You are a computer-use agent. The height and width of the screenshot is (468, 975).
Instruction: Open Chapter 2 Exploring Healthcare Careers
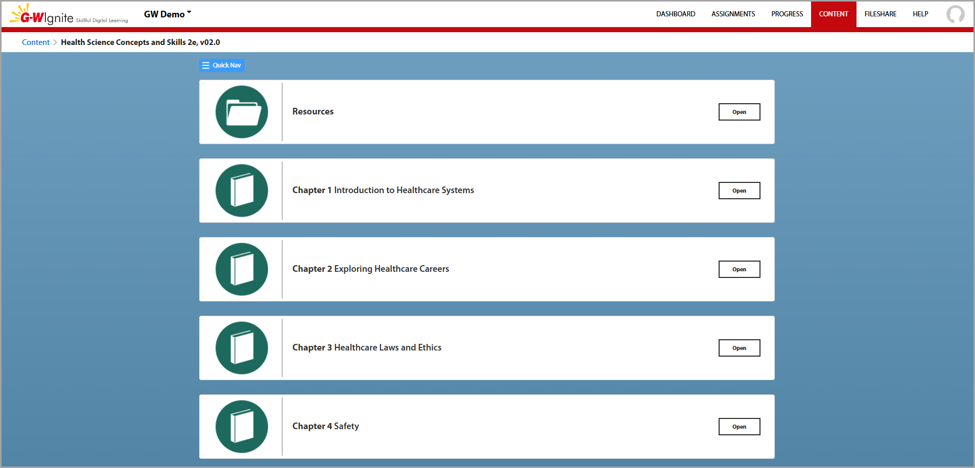tap(739, 269)
